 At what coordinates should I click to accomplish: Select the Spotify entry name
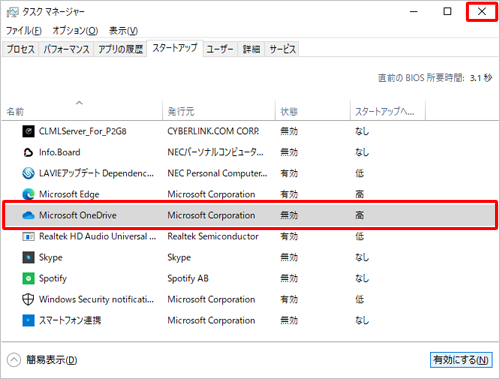pyautogui.click(x=53, y=278)
